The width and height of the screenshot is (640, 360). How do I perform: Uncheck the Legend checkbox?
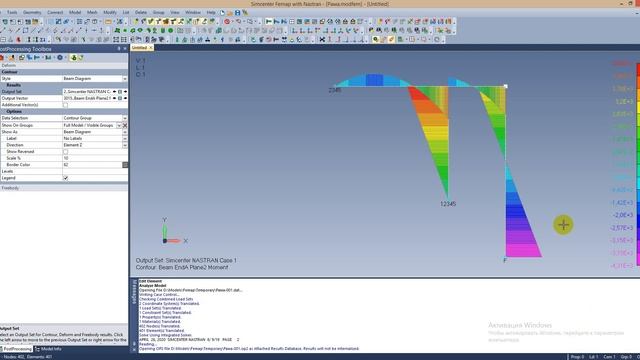65,178
